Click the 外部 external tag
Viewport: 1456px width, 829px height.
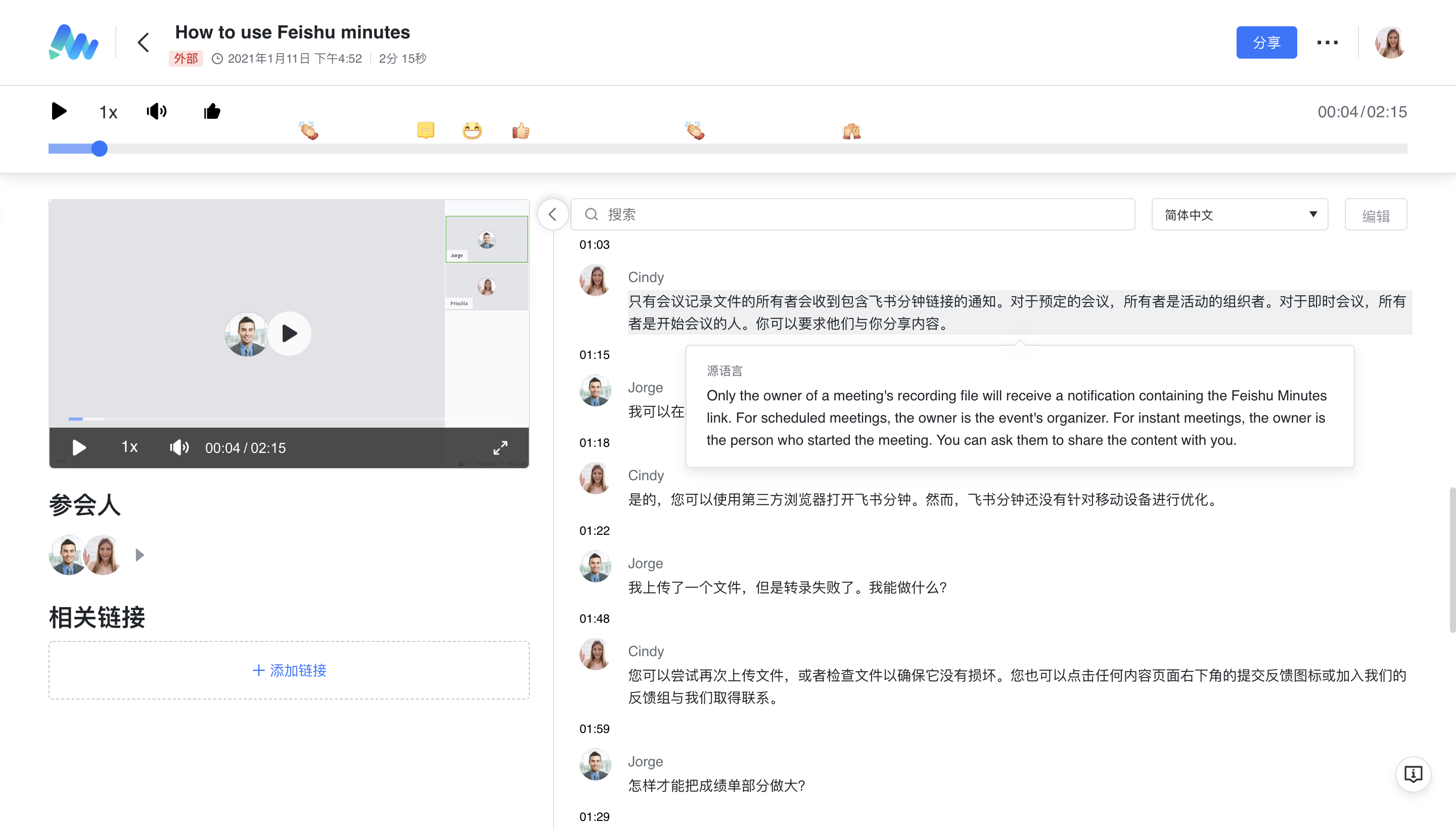tap(186, 59)
